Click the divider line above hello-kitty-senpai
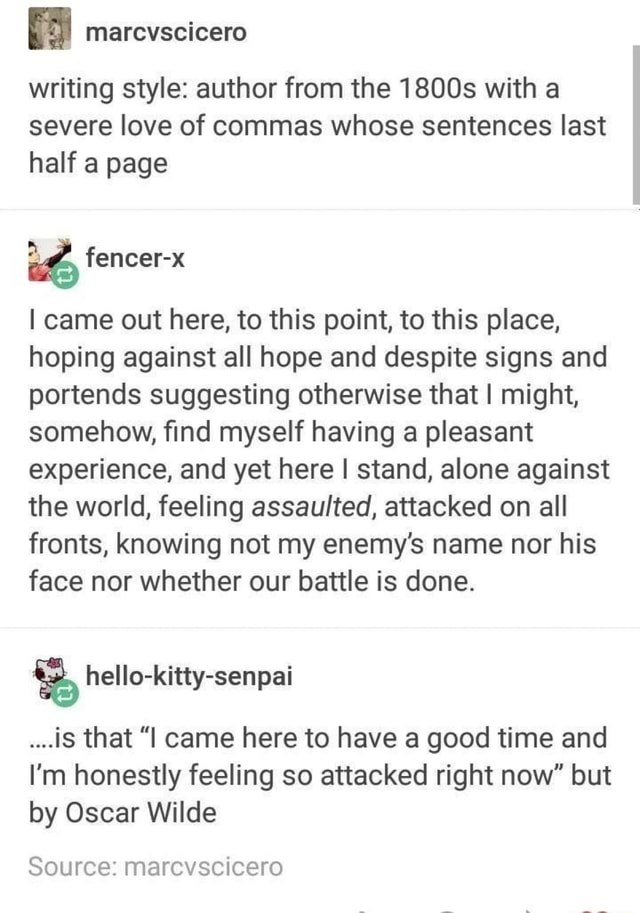This screenshot has width=640, height=913. pyautogui.click(x=320, y=628)
